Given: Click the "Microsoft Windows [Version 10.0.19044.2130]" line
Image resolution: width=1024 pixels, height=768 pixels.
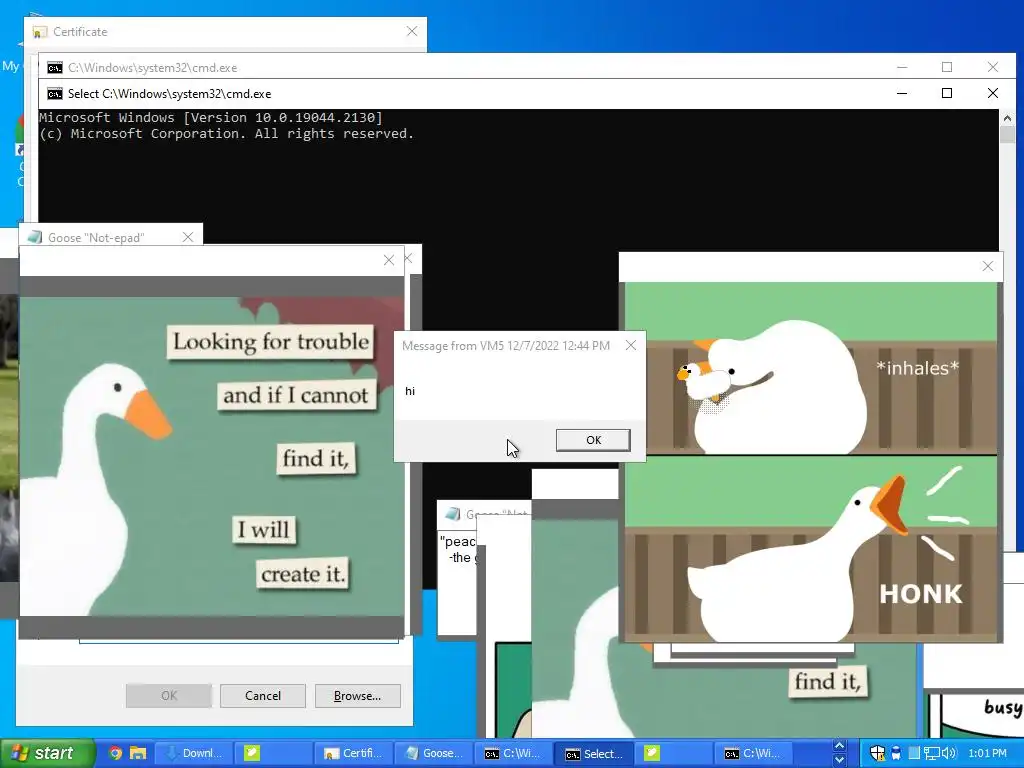Looking at the screenshot, I should pos(211,118).
